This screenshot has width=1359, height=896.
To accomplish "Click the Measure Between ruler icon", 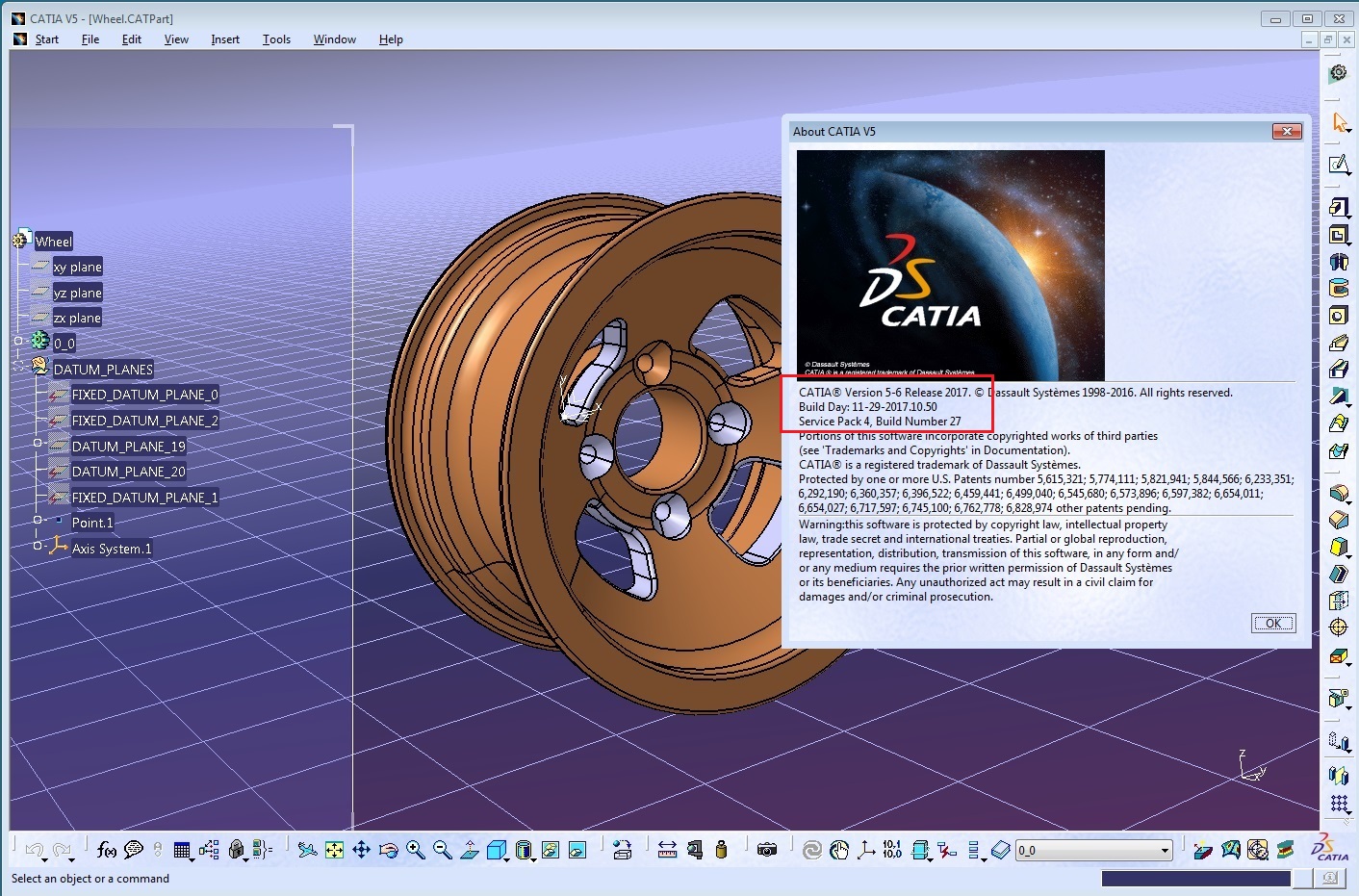I will pos(667,850).
